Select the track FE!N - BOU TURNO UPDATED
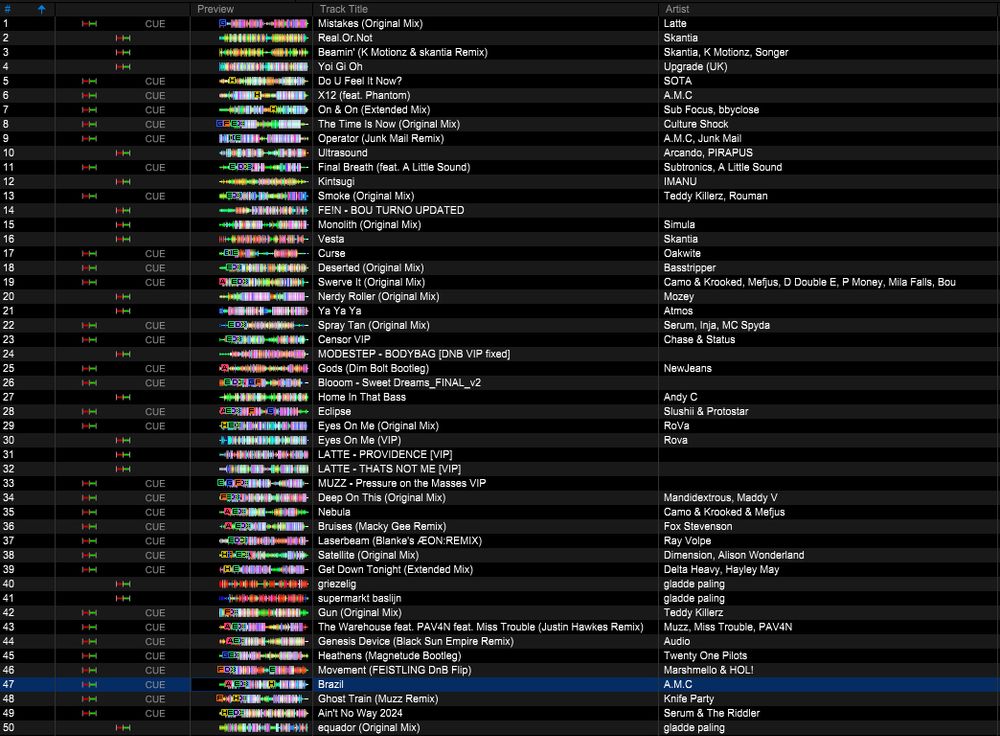1000x736 pixels. (x=391, y=210)
